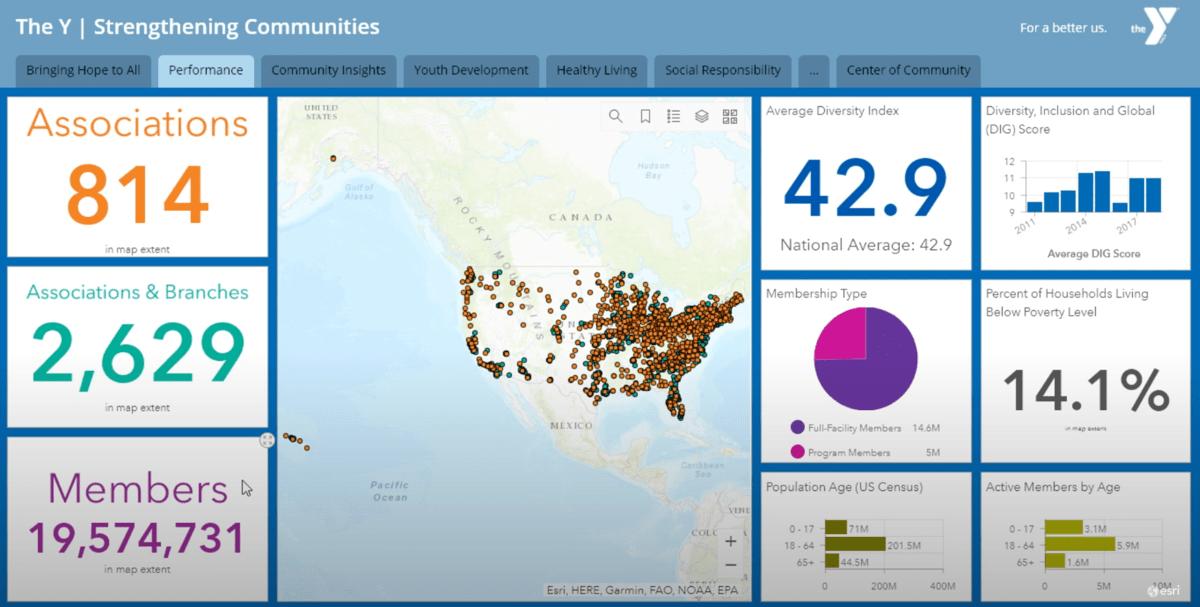Screen dimensions: 1200x607
Task: Click the 14.1% poverty level value
Action: (x=1086, y=390)
